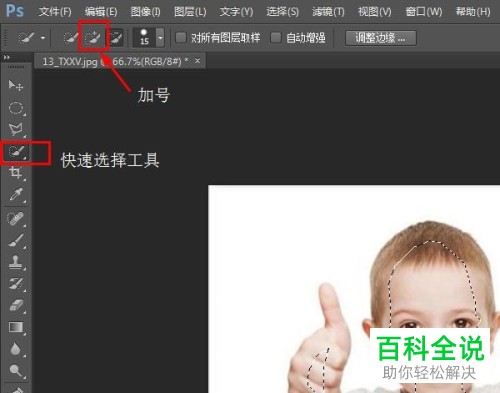Select the History Brush tool

tap(16, 284)
